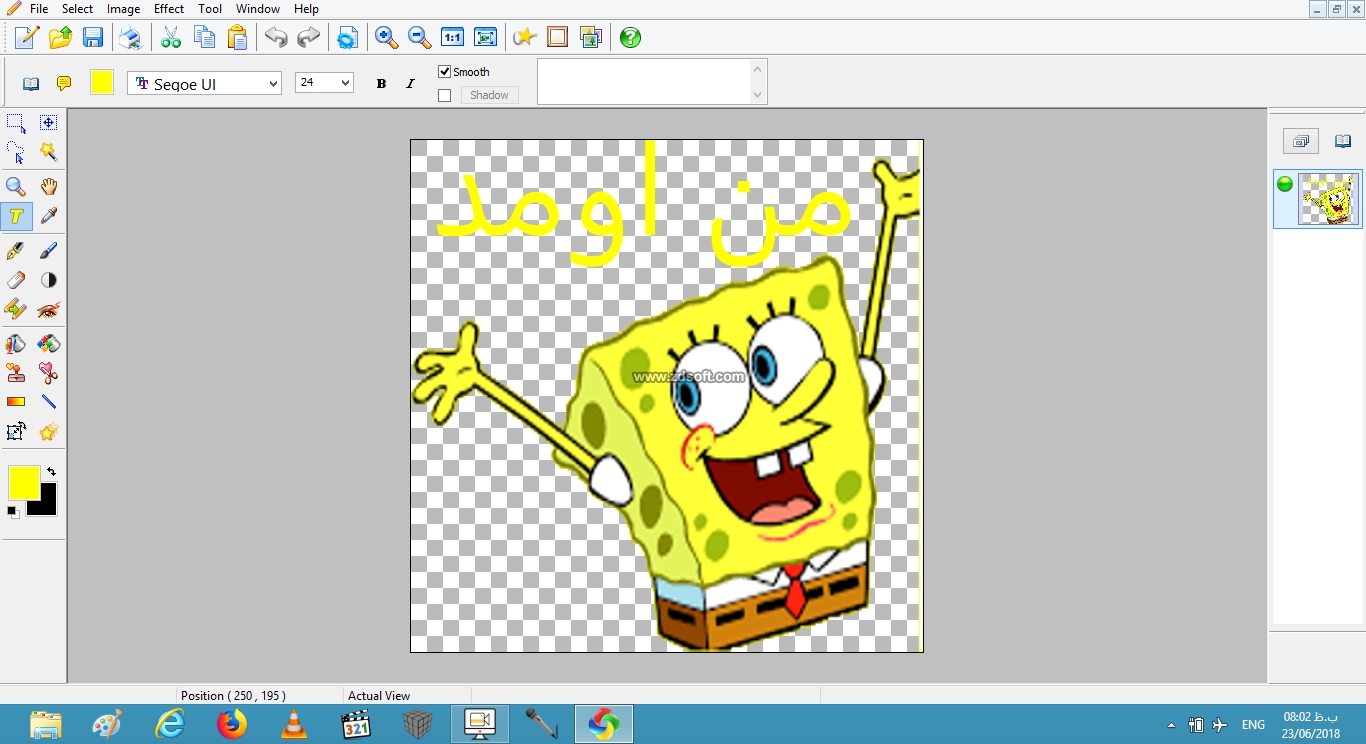Select the pen drawing tool

tap(16, 251)
